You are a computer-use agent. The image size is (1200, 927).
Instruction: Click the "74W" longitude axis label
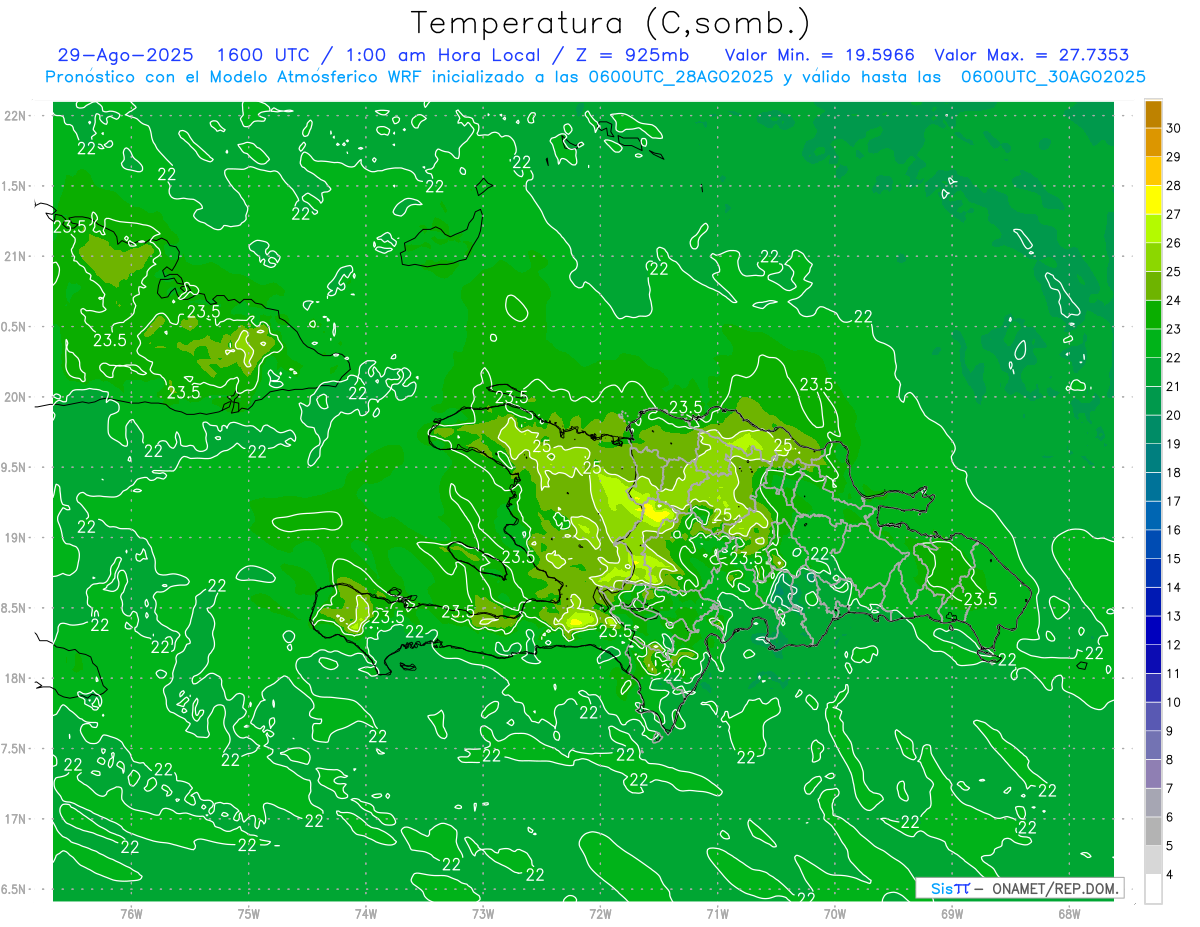366,913
